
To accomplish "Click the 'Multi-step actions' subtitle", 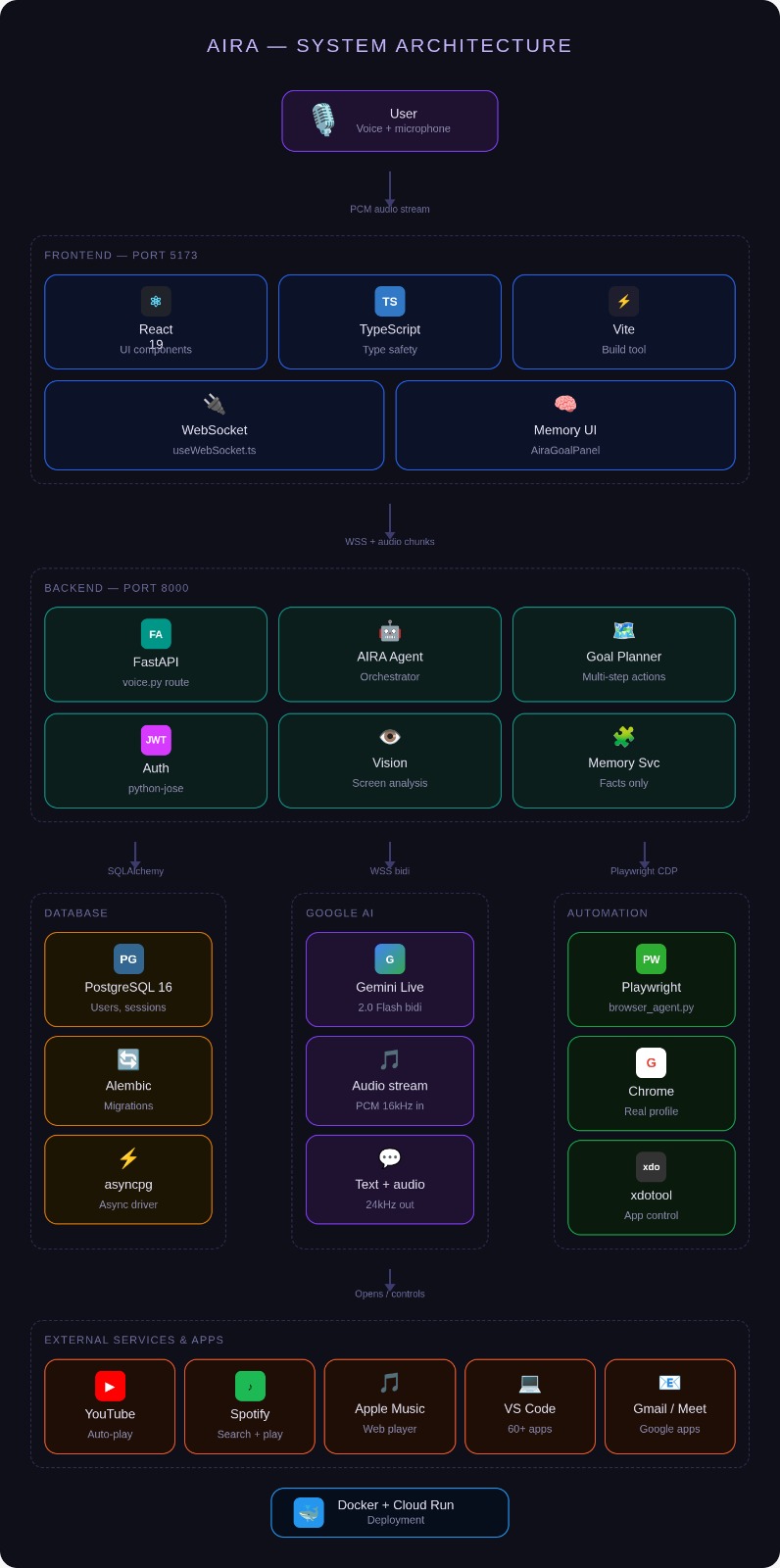I will [624, 677].
